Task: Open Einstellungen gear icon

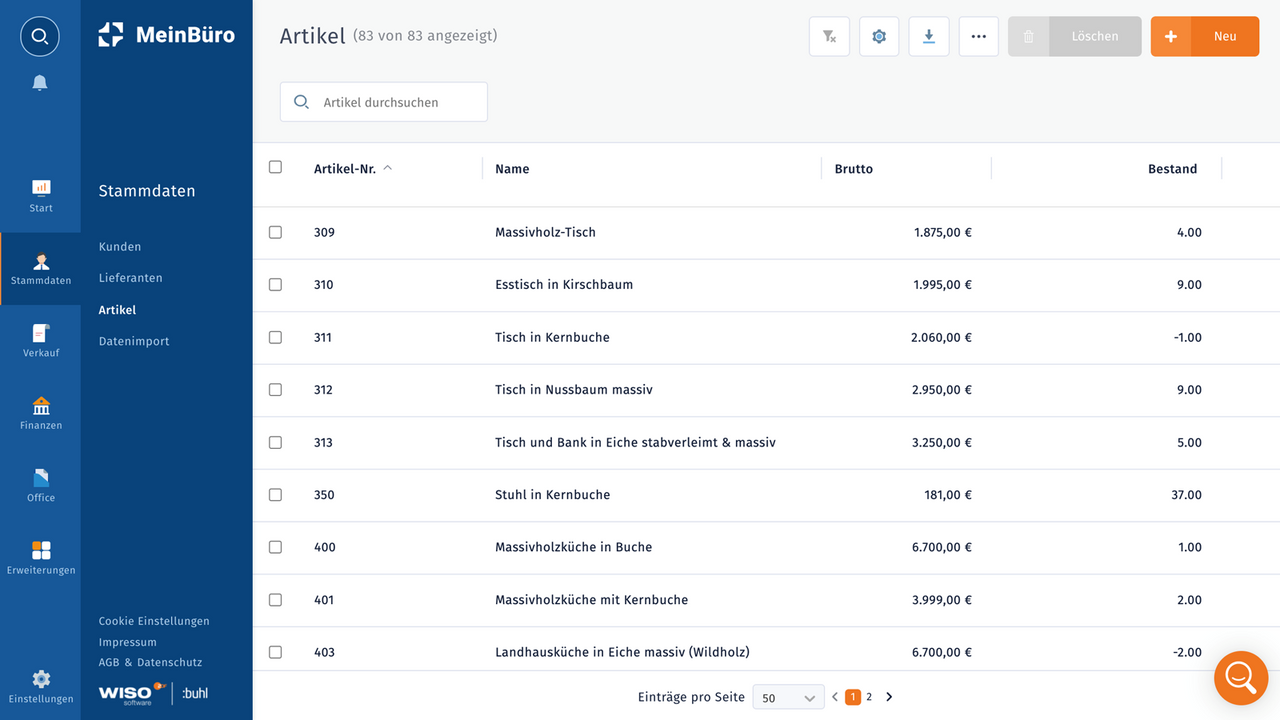Action: pyautogui.click(x=41, y=679)
